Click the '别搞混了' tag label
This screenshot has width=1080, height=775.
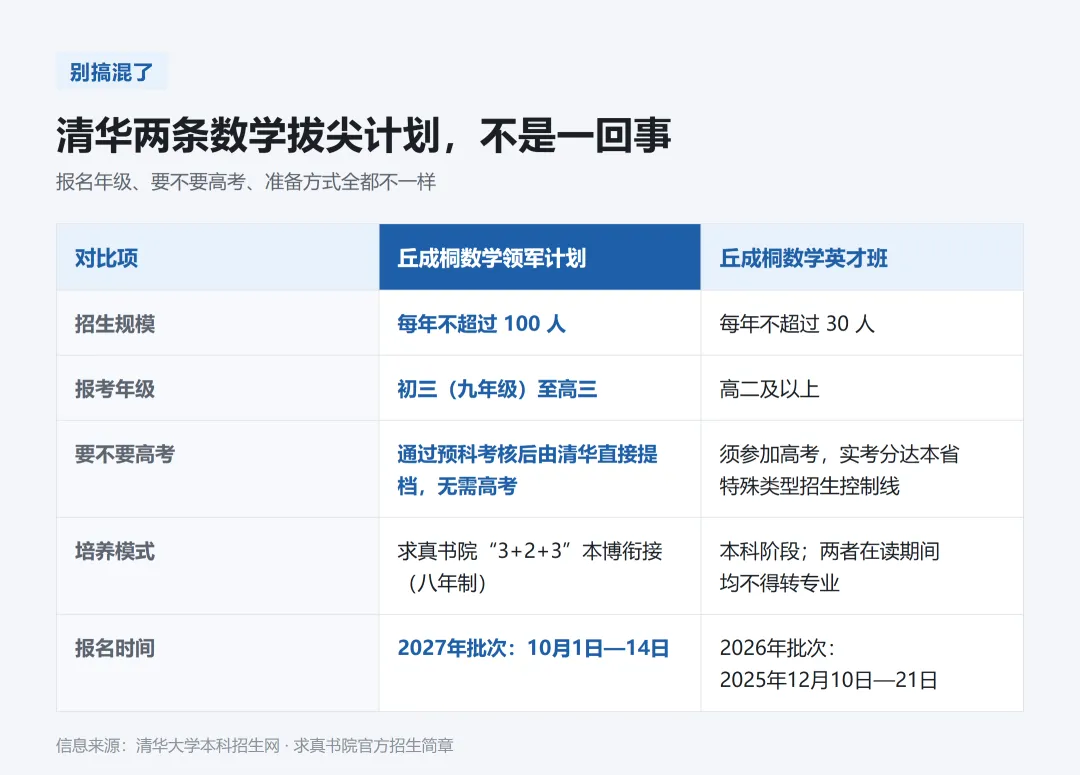112,72
